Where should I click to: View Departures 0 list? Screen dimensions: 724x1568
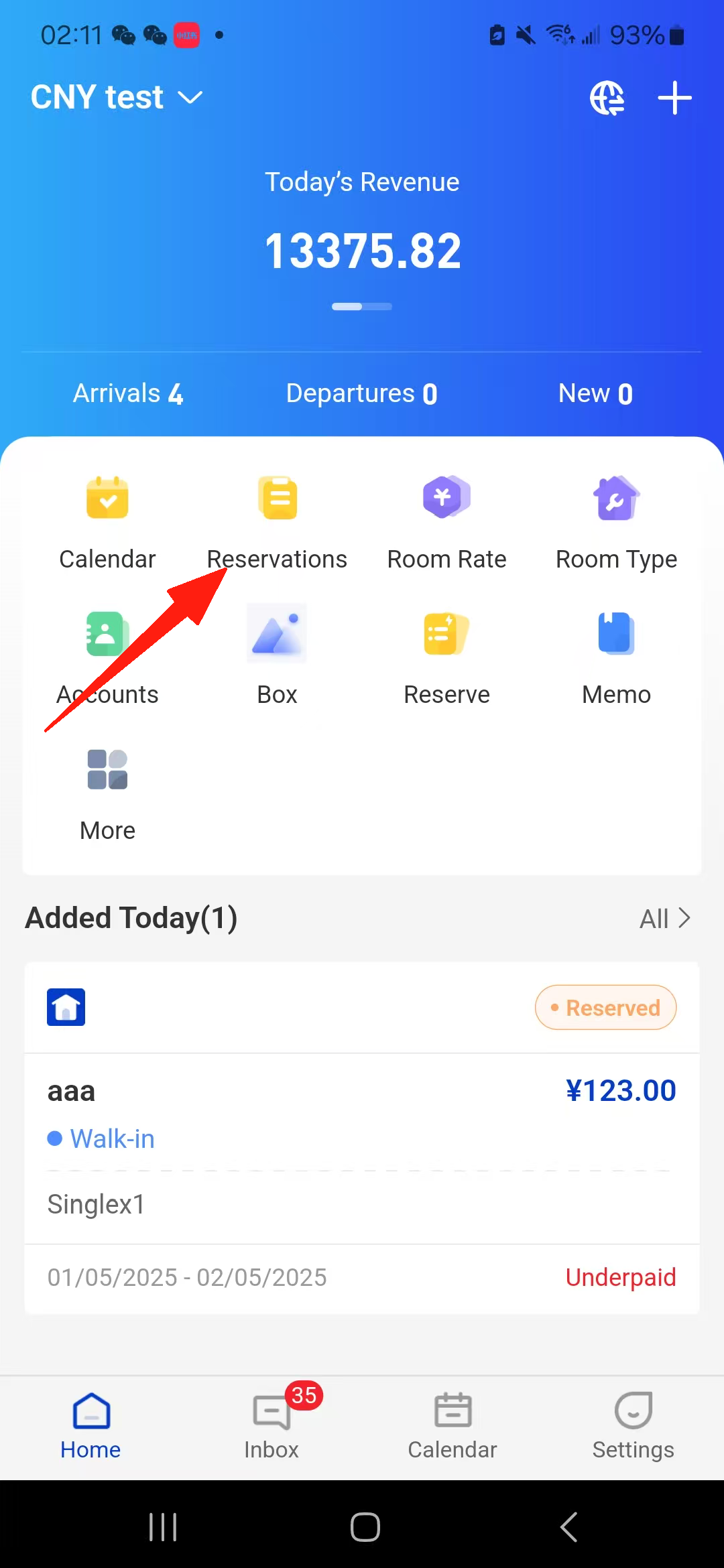tap(362, 394)
